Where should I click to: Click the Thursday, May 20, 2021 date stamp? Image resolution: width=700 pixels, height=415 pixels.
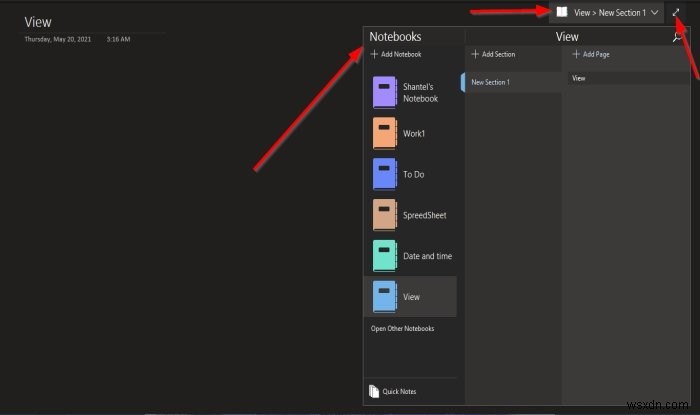point(58,39)
